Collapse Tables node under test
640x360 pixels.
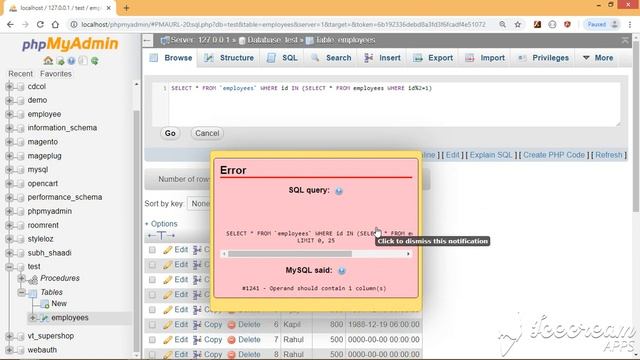21,292
